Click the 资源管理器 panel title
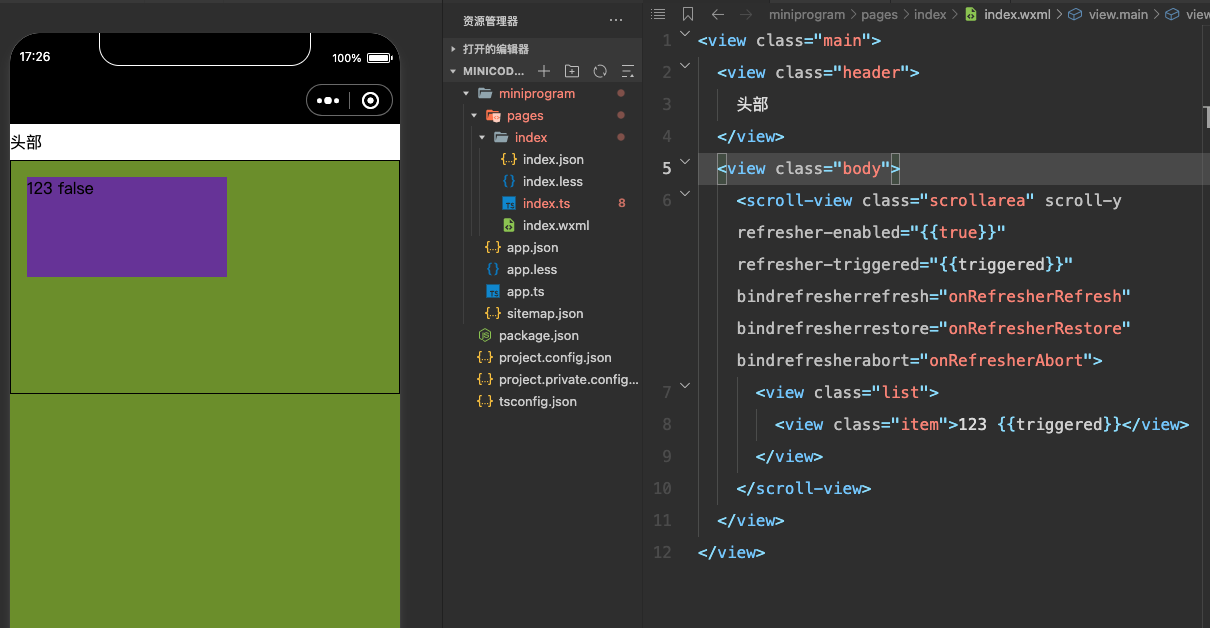 click(x=490, y=21)
